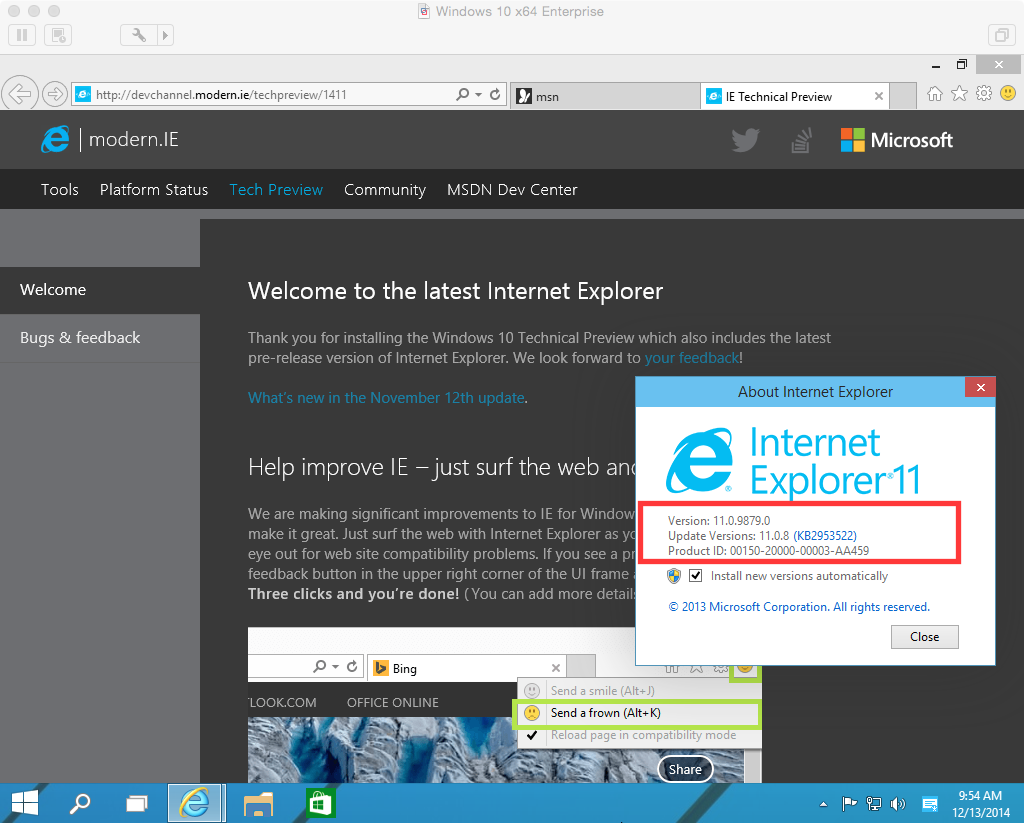Viewport: 1024px width, 823px height.
Task: Close the IE Technical Preview tab
Action: click(879, 97)
